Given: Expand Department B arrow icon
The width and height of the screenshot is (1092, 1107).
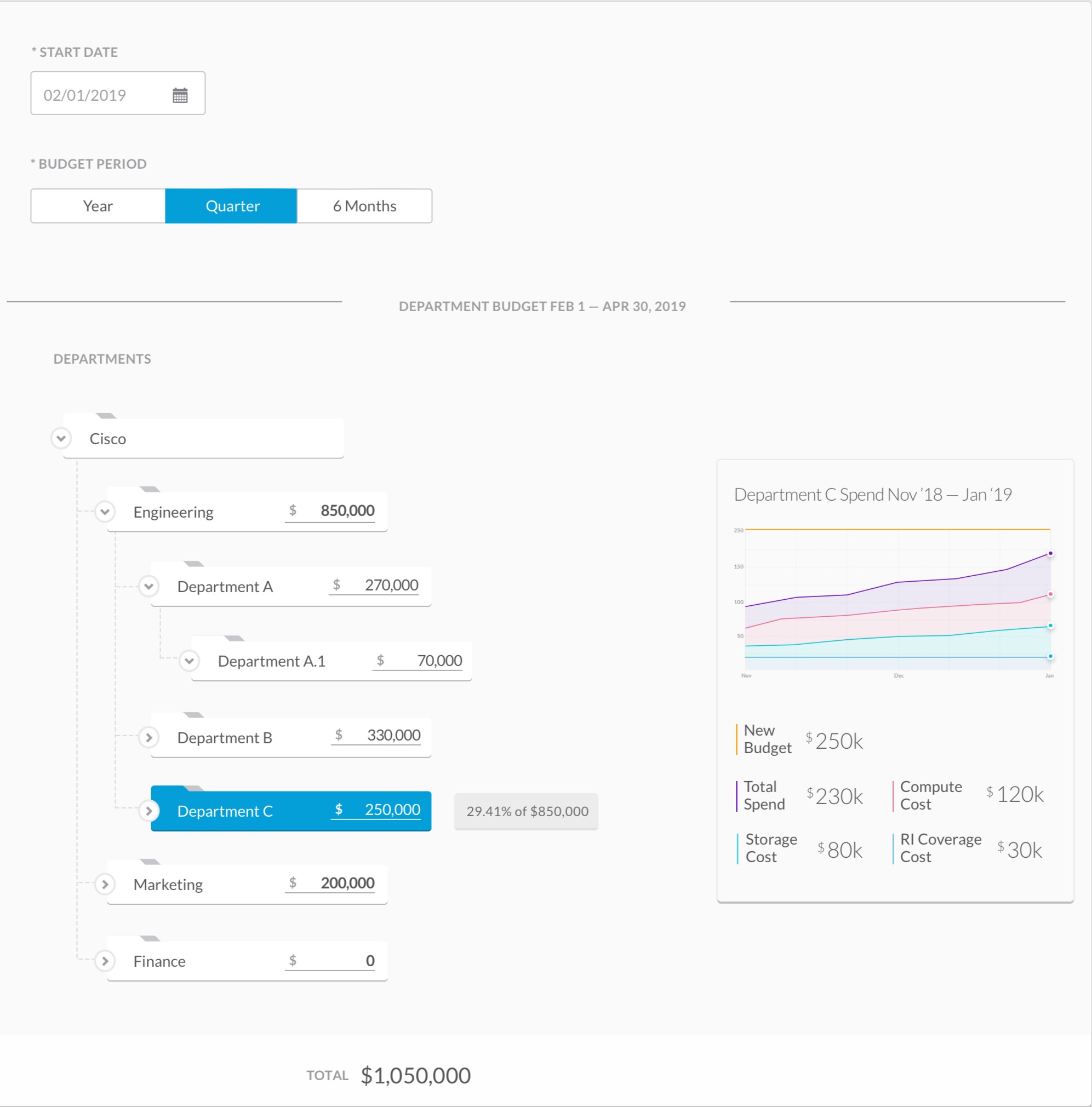Looking at the screenshot, I should click(x=149, y=737).
